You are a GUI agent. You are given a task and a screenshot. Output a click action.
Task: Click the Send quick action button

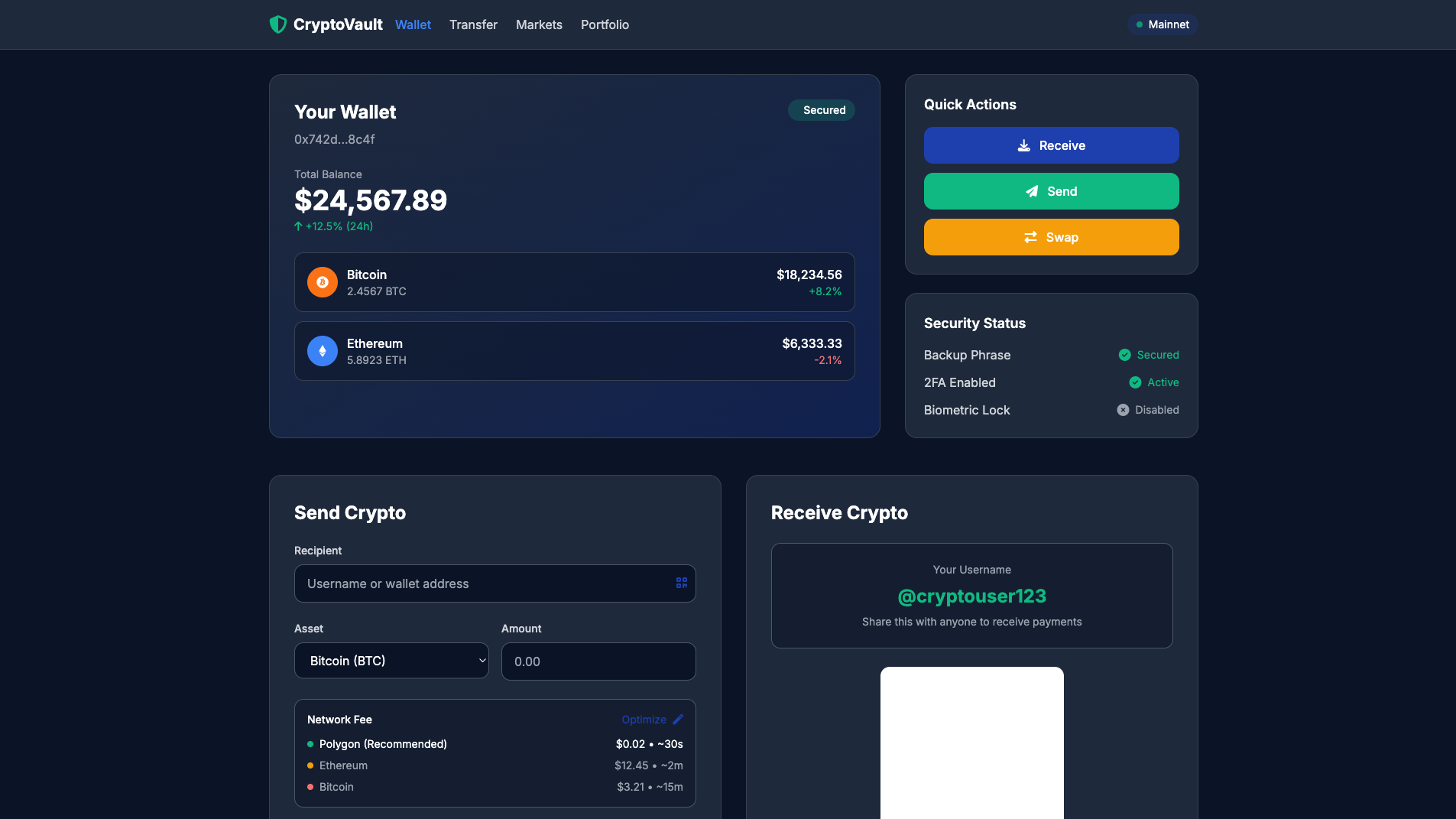(x=1051, y=191)
